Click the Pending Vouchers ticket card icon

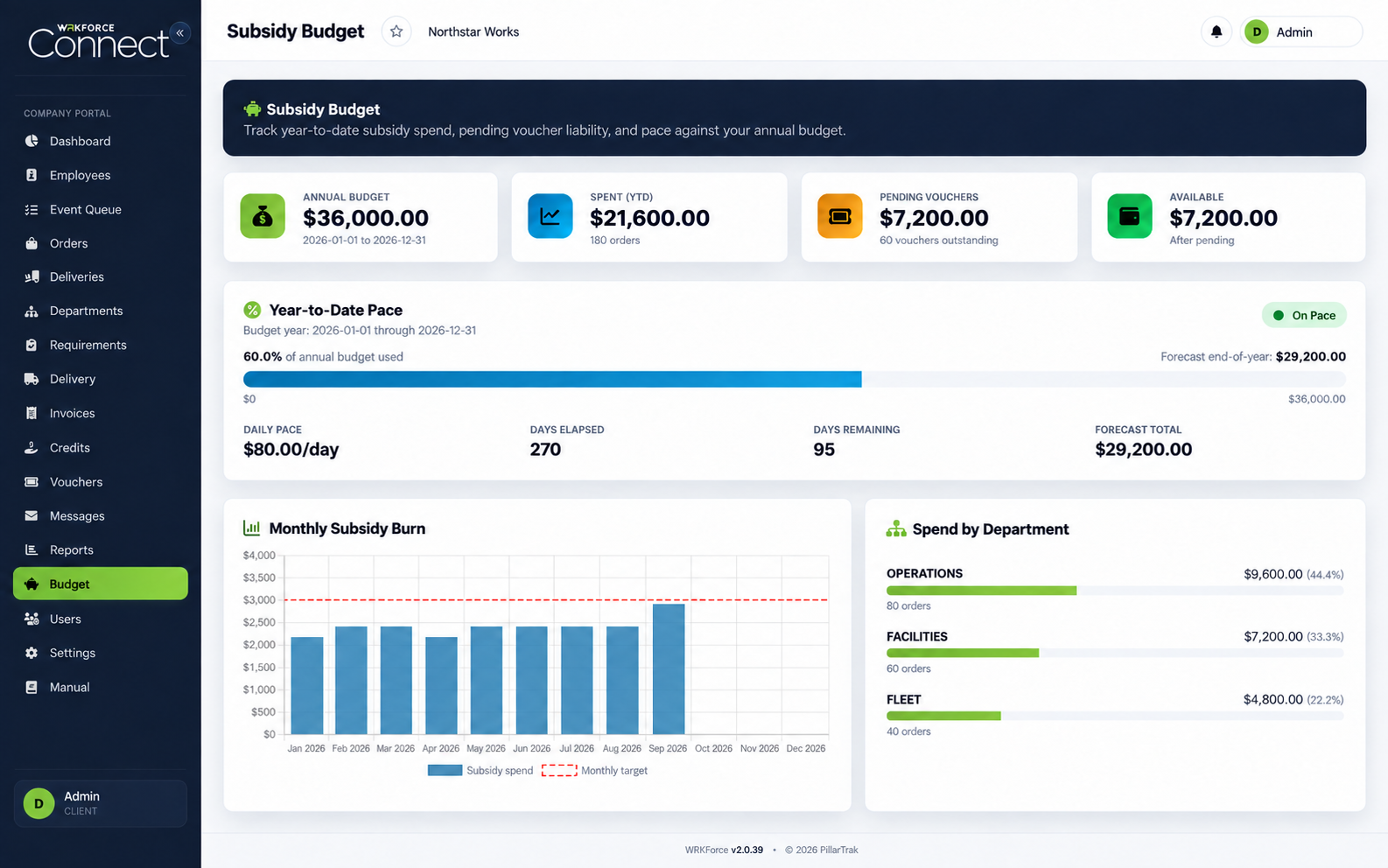pyautogui.click(x=840, y=216)
